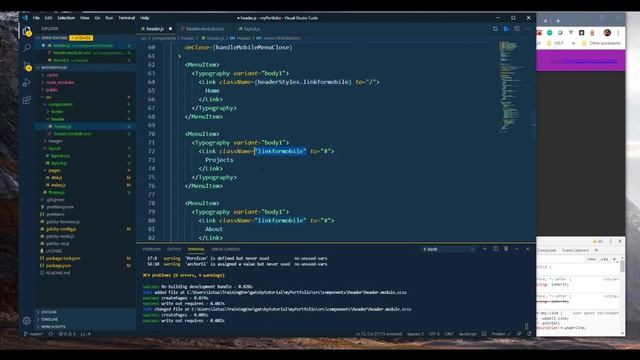640x360 pixels.
Task: Close the terminal panel
Action: (x=527, y=249)
